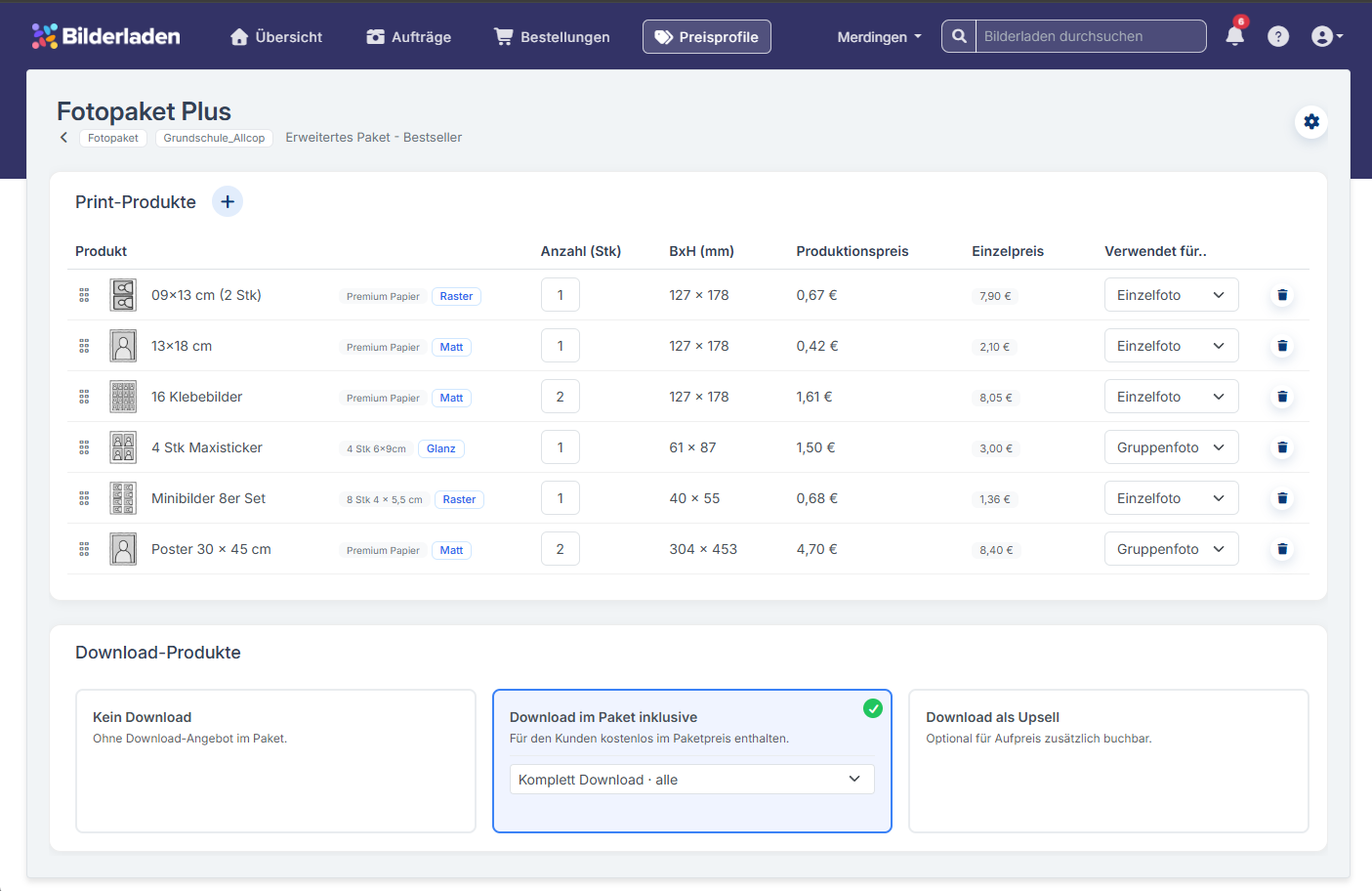Open Bestellungen in navigation
Screen dimensions: 1372x891
[x=552, y=37]
